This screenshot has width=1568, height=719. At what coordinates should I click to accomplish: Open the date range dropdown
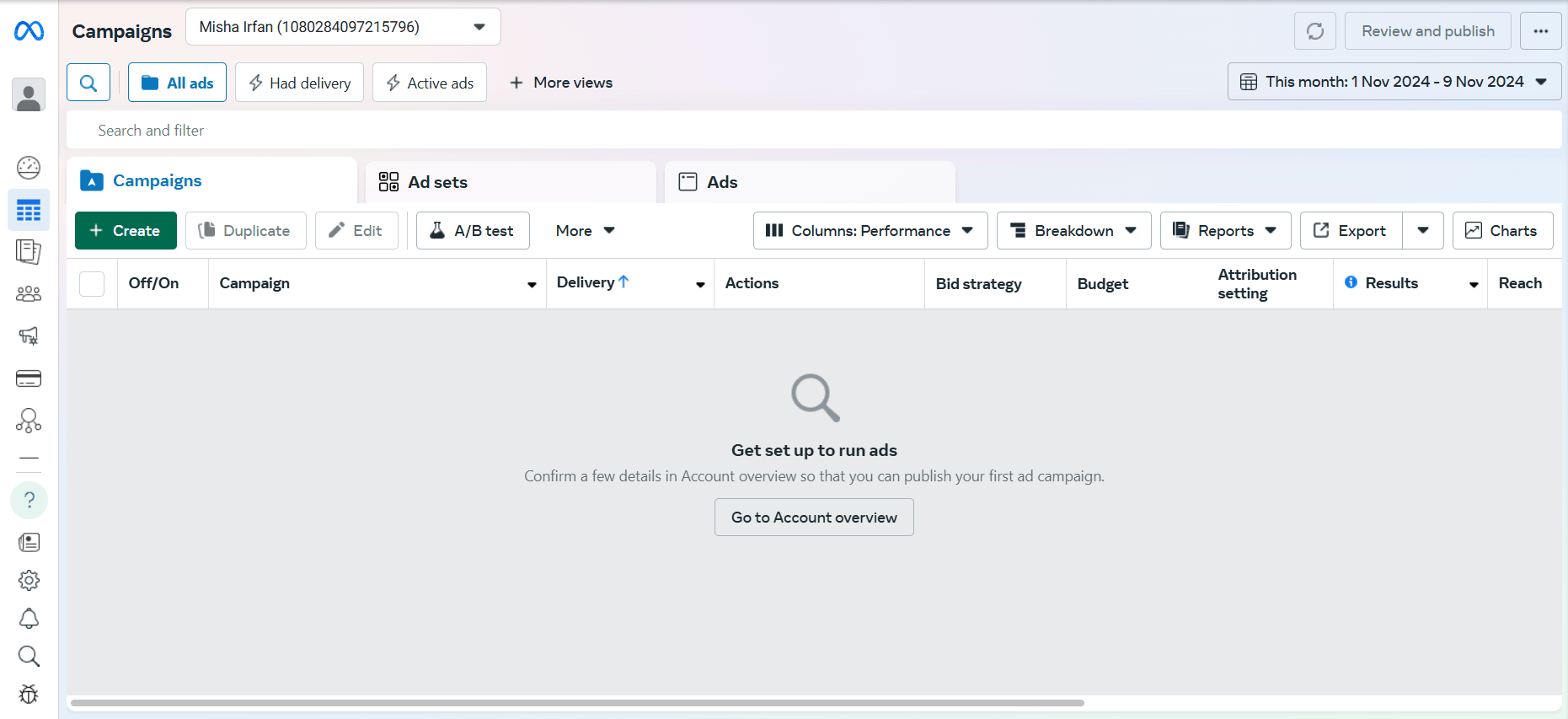coord(1394,82)
